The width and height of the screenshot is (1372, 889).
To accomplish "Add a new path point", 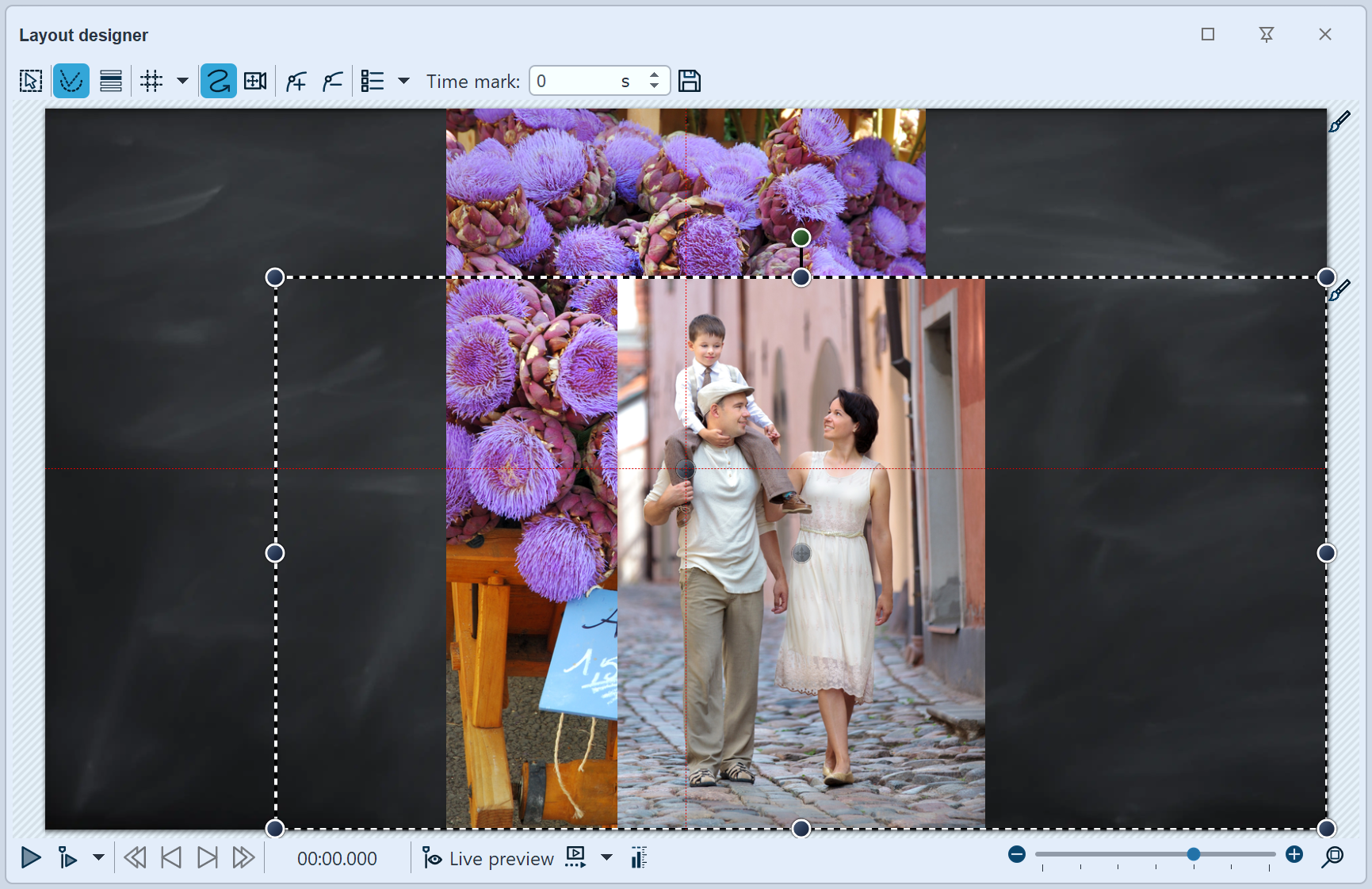I will tap(295, 80).
